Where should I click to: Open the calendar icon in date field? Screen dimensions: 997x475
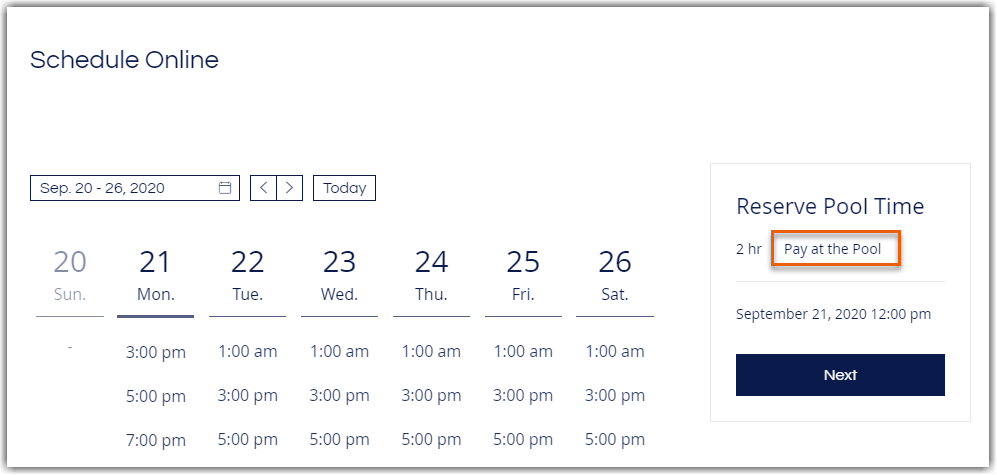224,188
